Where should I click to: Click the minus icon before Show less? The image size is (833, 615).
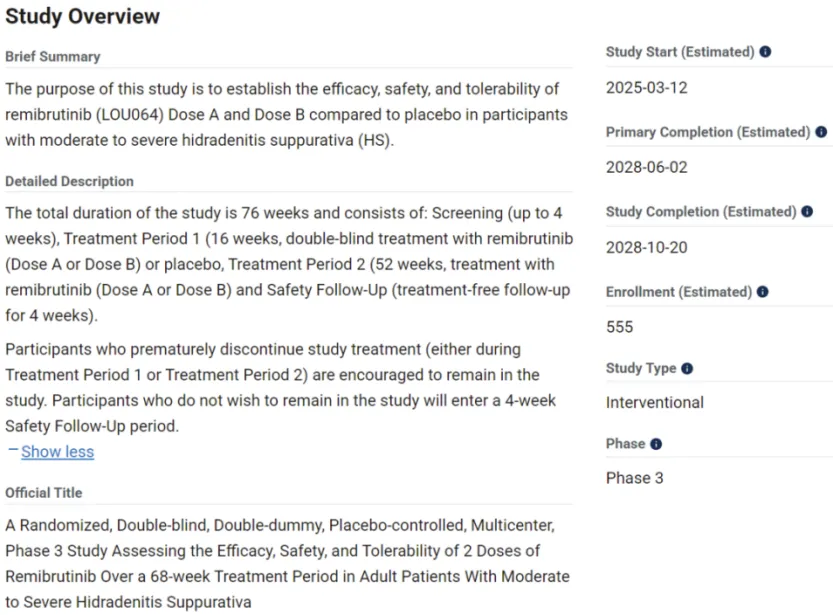12,451
